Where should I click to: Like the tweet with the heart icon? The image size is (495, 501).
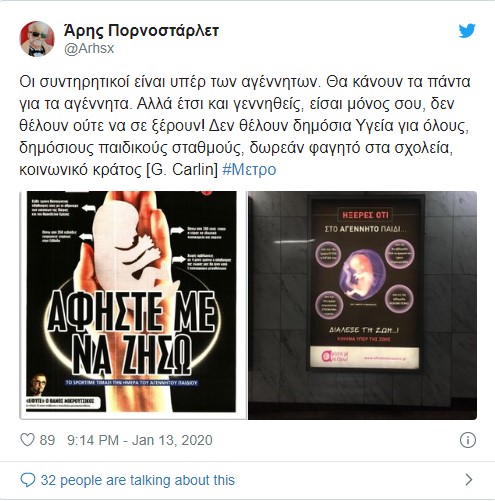[x=27, y=440]
